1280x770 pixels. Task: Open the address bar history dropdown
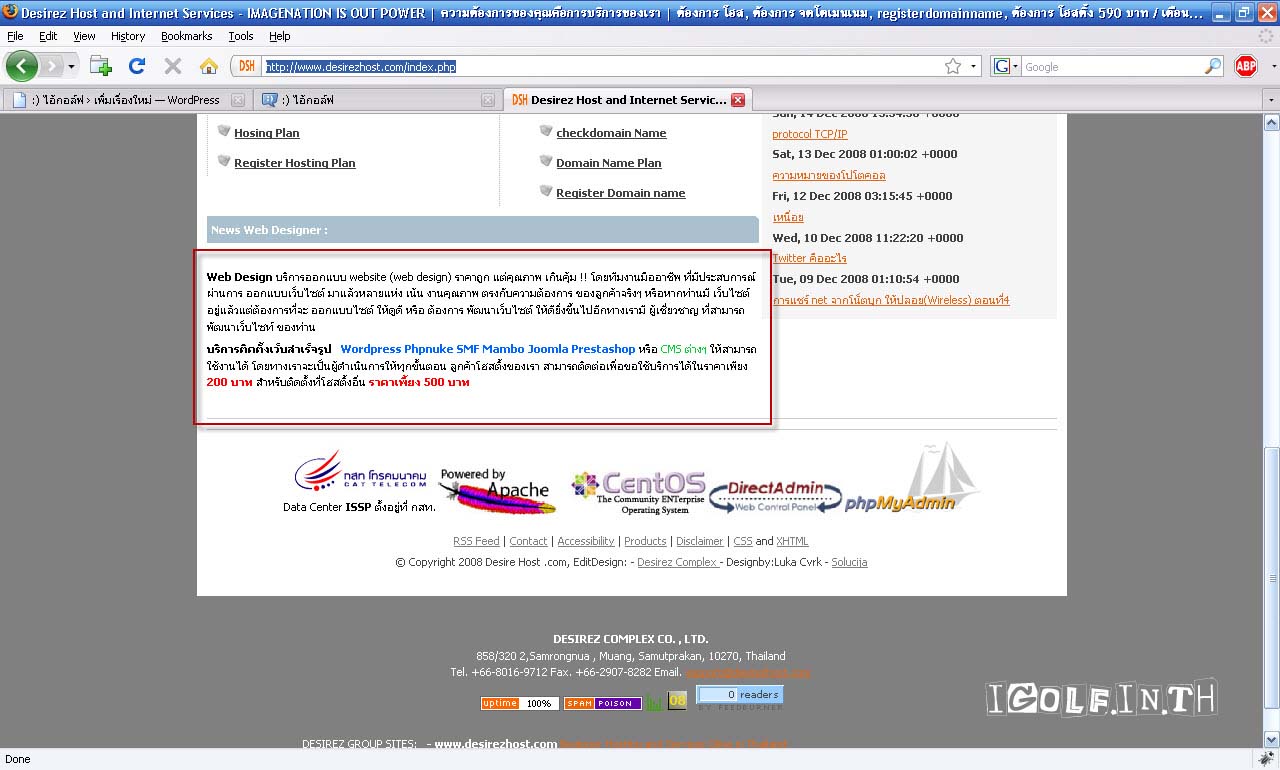974,67
